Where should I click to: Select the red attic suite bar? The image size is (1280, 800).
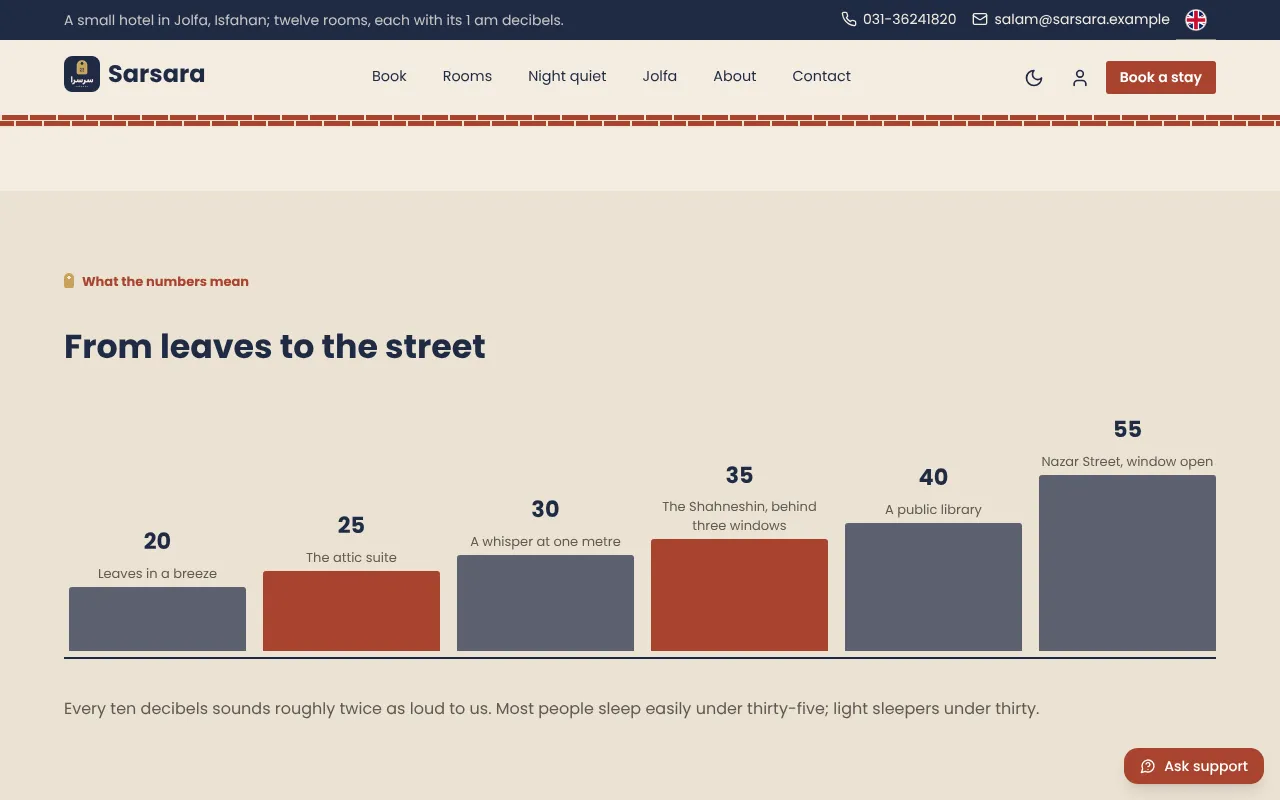pyautogui.click(x=351, y=611)
